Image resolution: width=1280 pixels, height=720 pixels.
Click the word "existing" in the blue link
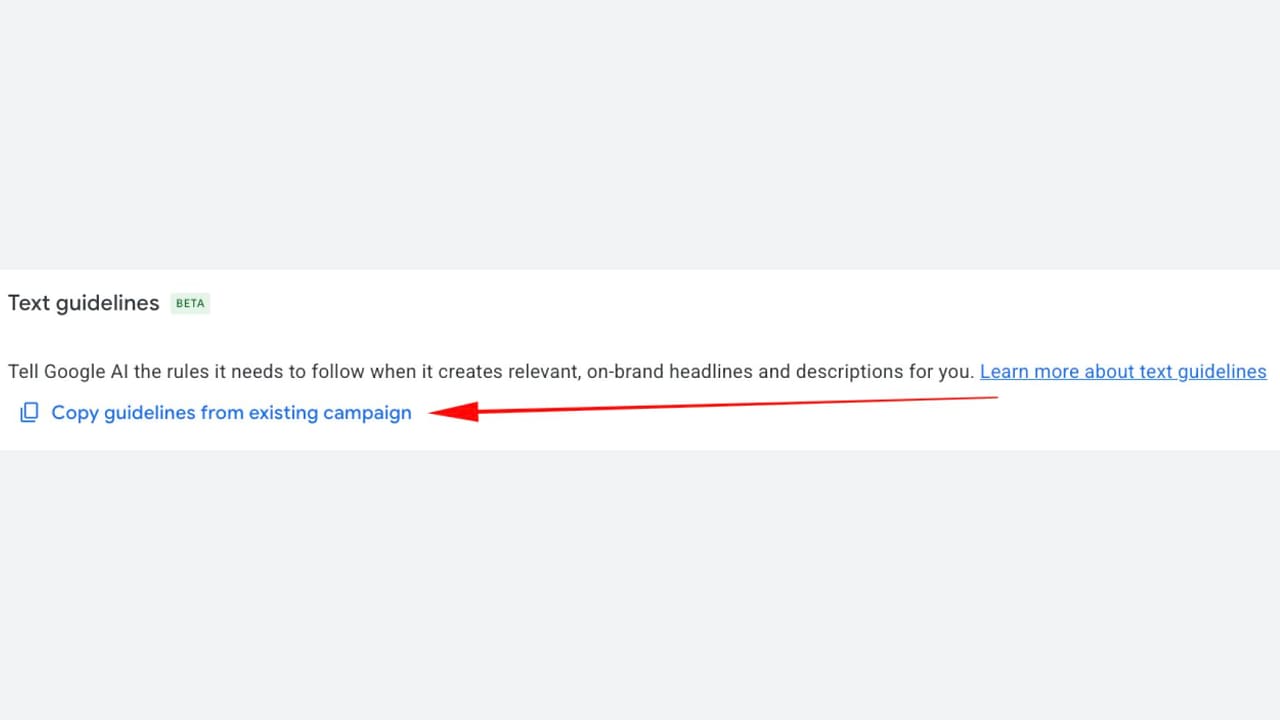[284, 412]
